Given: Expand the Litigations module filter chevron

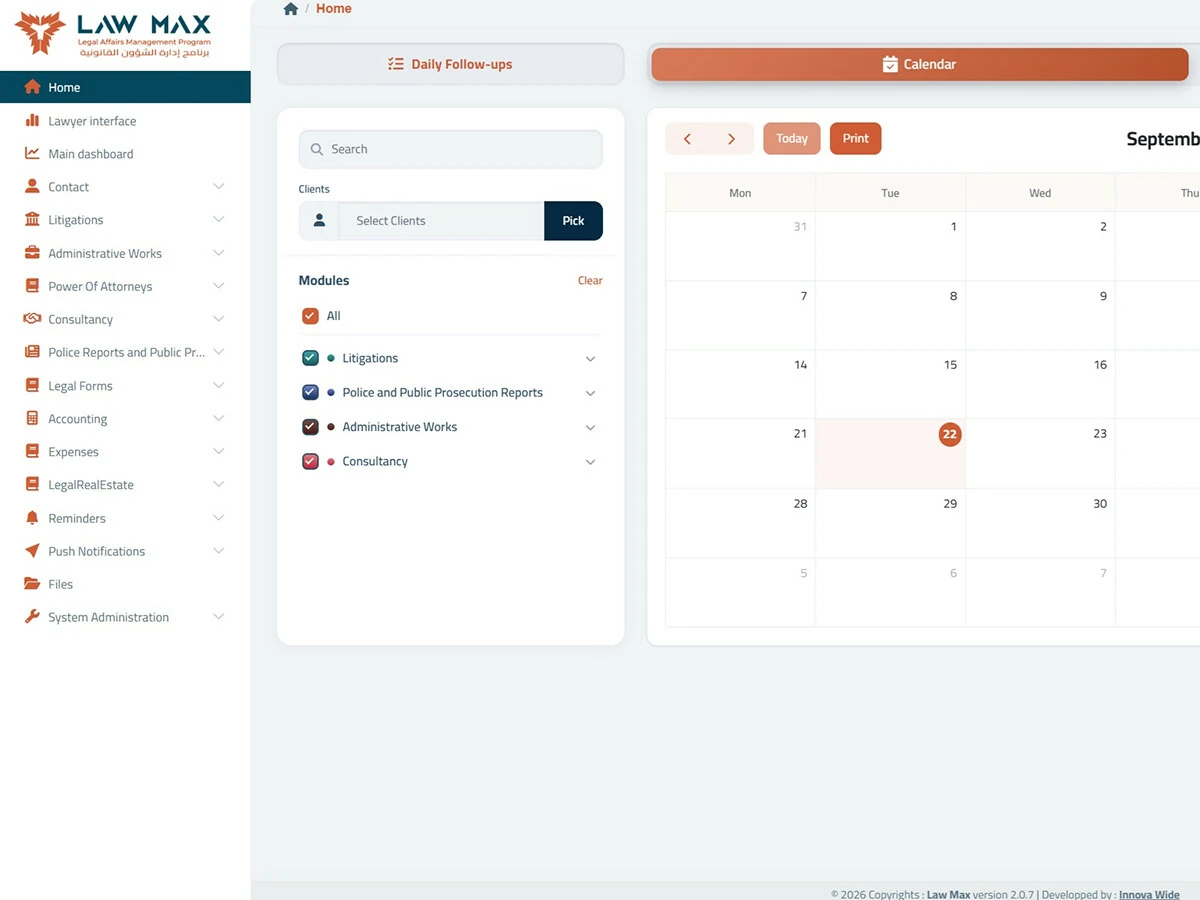Looking at the screenshot, I should (590, 359).
